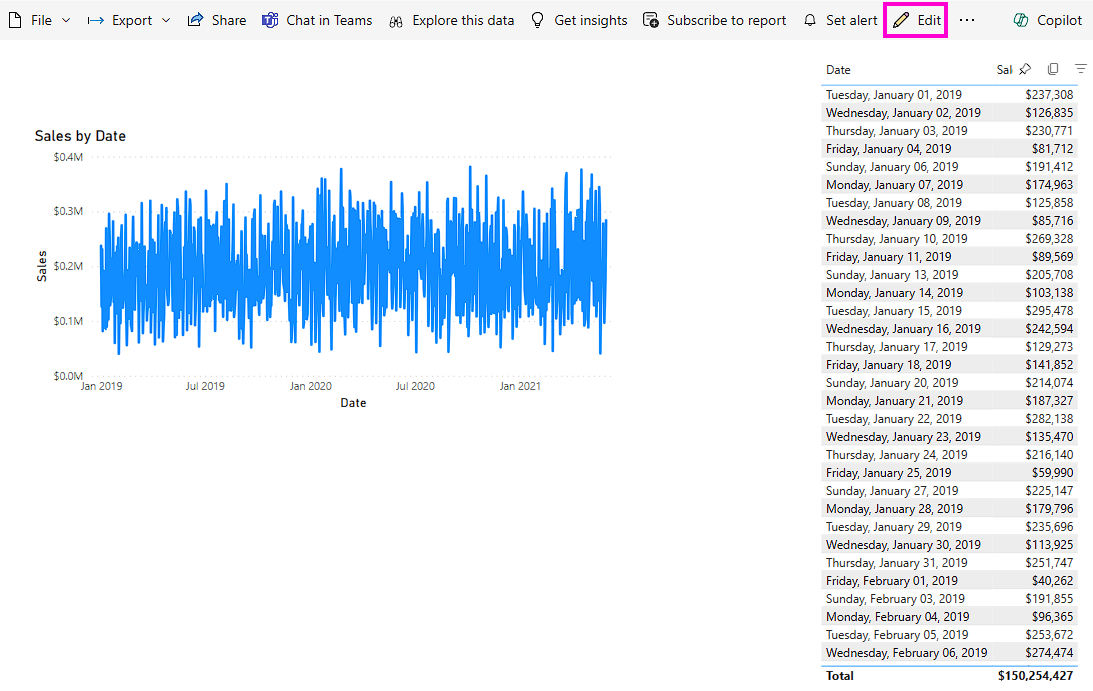This screenshot has height=691, width=1093.
Task: Click the highlighted Edit button
Action: 915,19
